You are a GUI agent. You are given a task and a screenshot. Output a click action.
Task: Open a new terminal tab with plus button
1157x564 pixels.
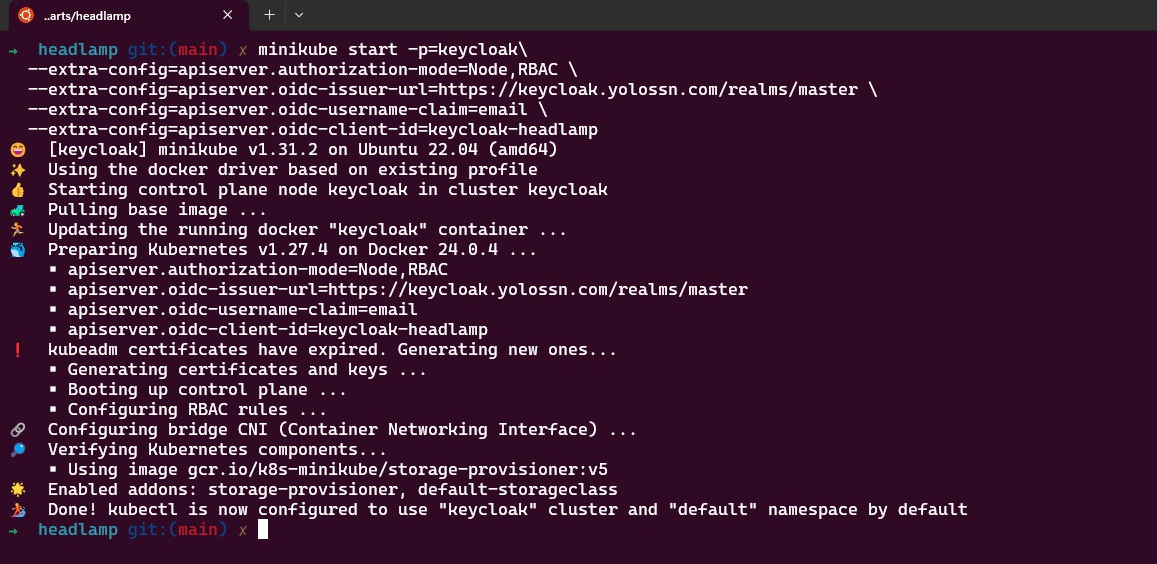click(x=269, y=15)
